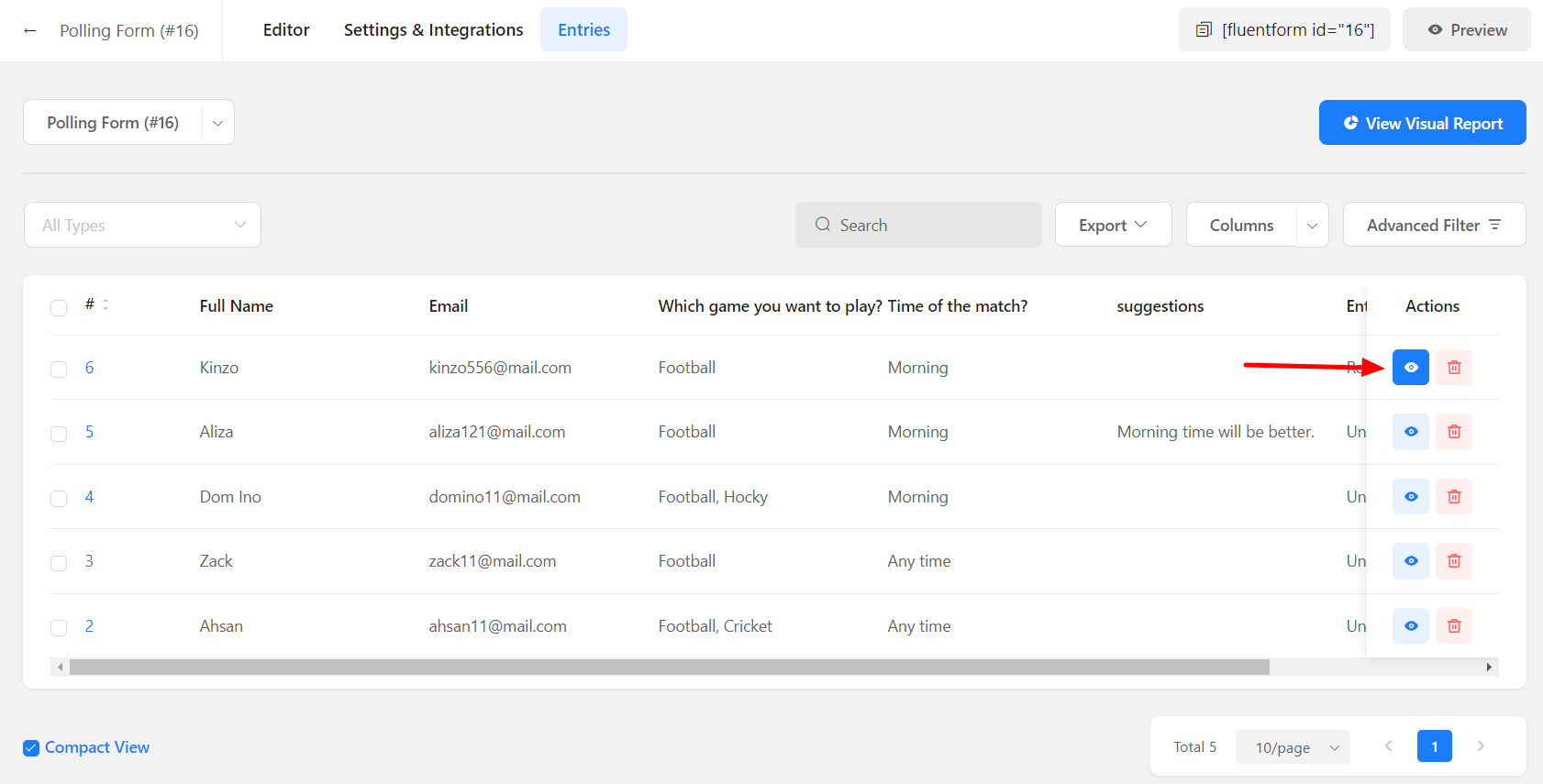Image resolution: width=1543 pixels, height=784 pixels.
Task: View entry 6 via eye icon
Action: pos(1410,368)
